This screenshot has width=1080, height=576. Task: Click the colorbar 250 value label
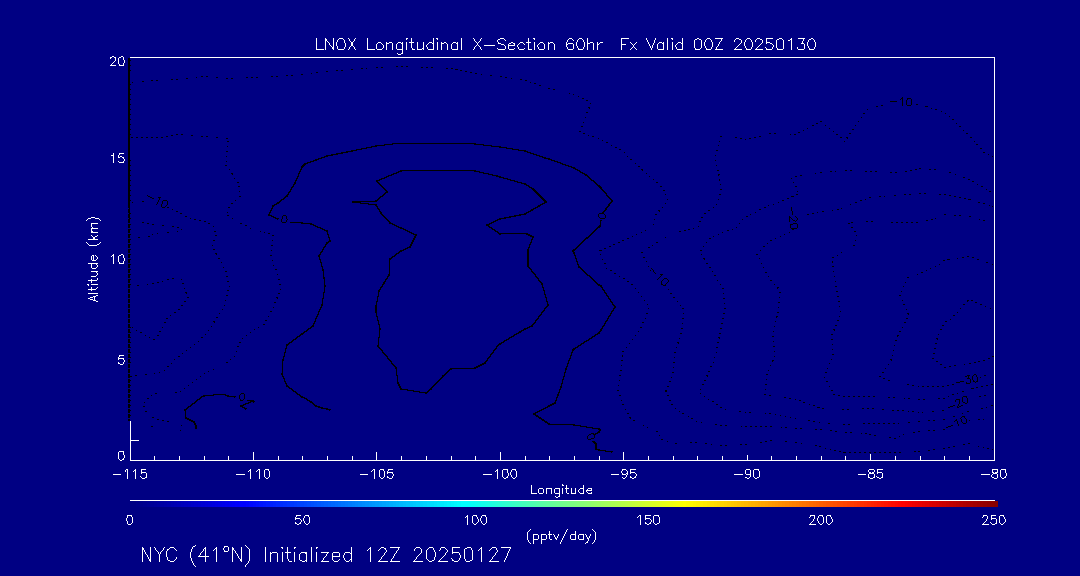(x=996, y=520)
